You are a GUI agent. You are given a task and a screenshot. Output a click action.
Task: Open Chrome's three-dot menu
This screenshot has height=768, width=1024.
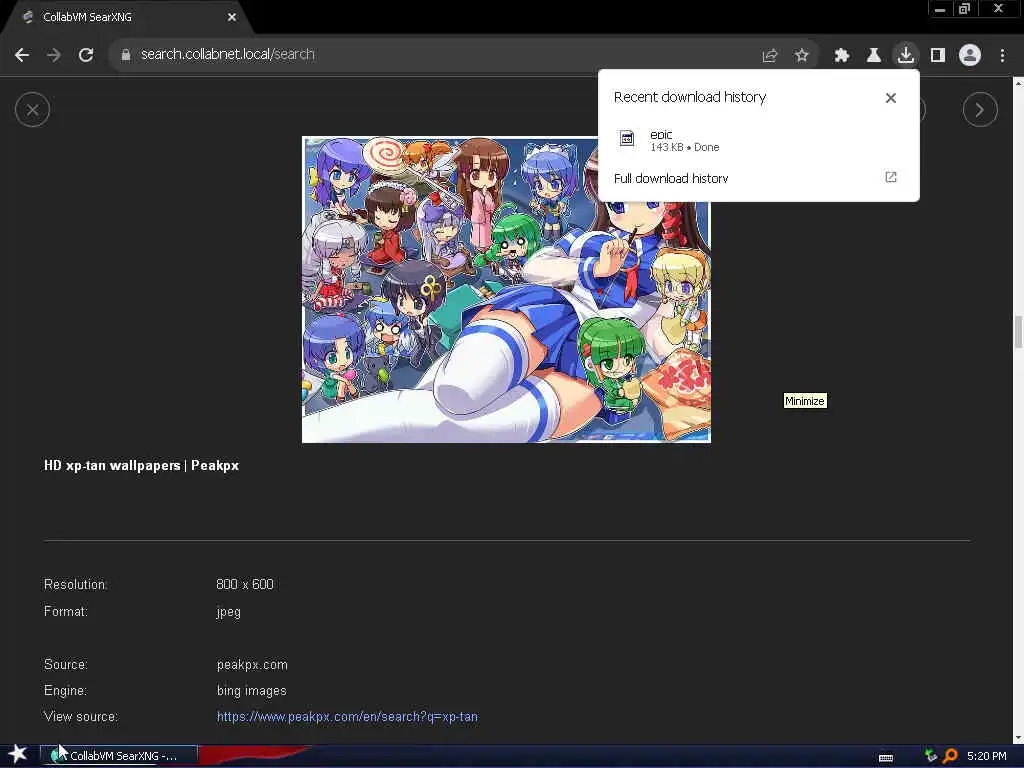point(1002,56)
